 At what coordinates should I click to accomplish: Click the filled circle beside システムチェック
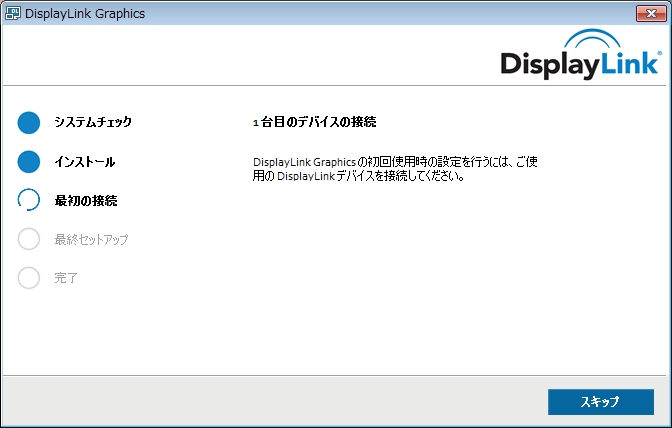tap(29, 123)
